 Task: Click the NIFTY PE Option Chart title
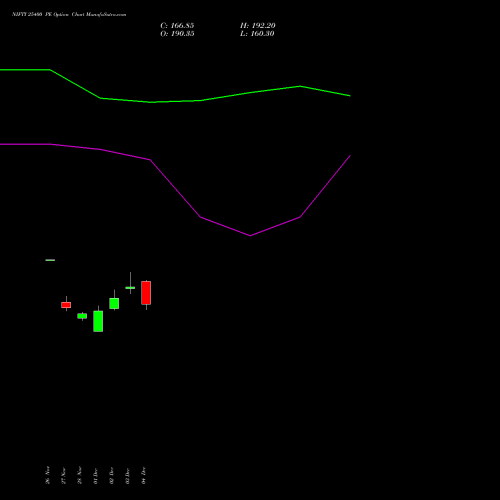(x=69, y=15)
